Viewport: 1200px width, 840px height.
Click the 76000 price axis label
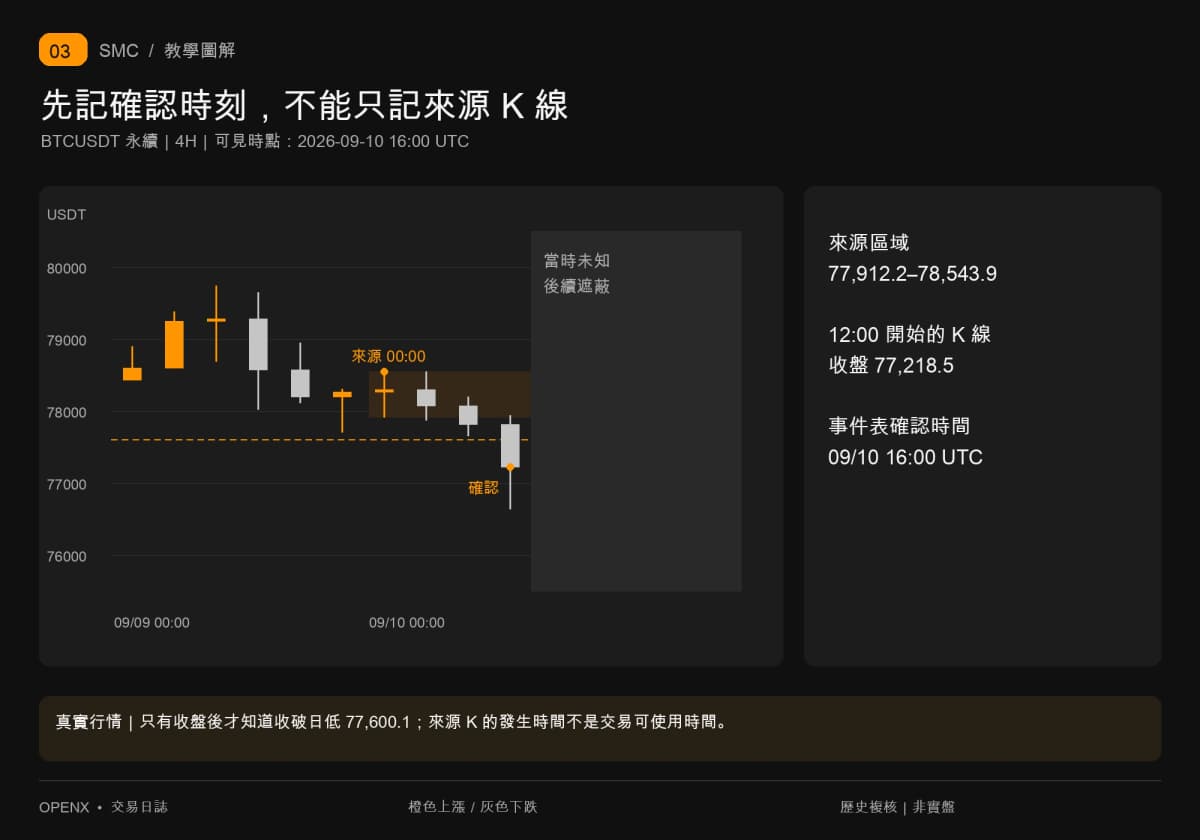click(x=67, y=556)
